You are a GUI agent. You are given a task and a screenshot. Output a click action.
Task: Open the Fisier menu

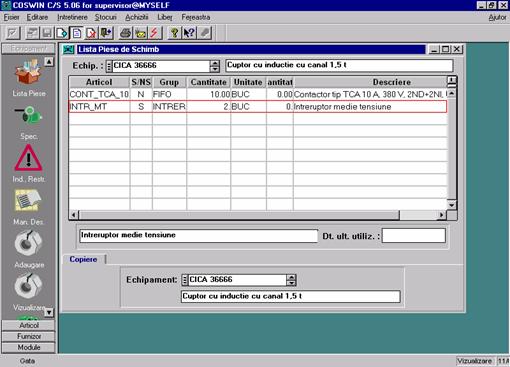click(x=12, y=17)
